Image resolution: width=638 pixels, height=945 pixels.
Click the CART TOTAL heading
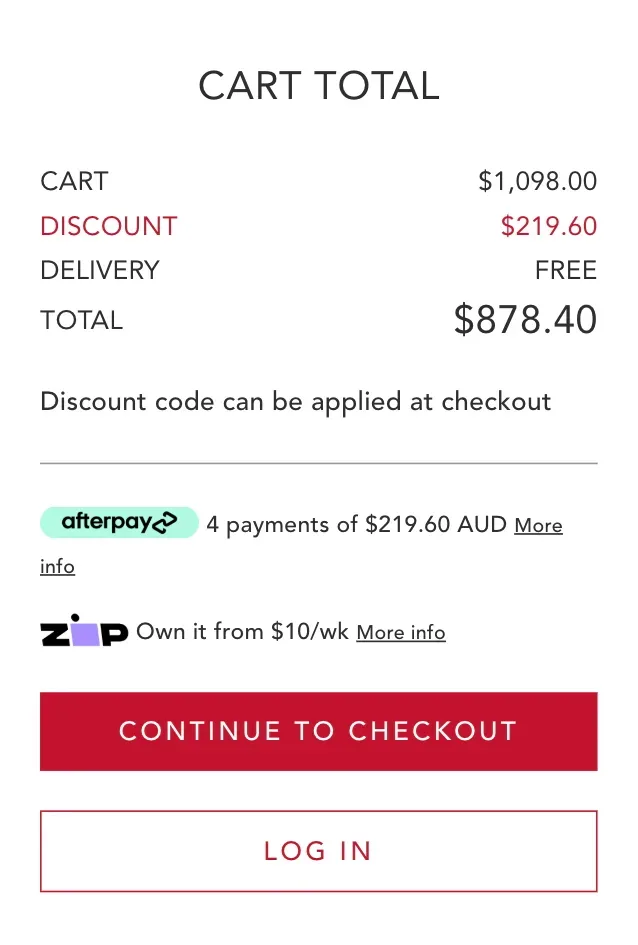(318, 86)
